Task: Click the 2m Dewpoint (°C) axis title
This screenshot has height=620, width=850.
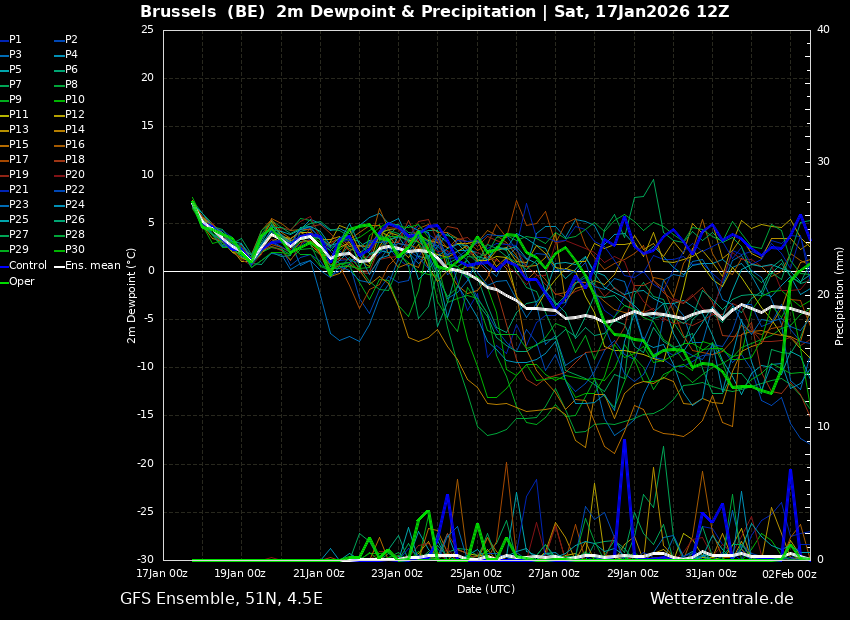Action: coord(131,295)
